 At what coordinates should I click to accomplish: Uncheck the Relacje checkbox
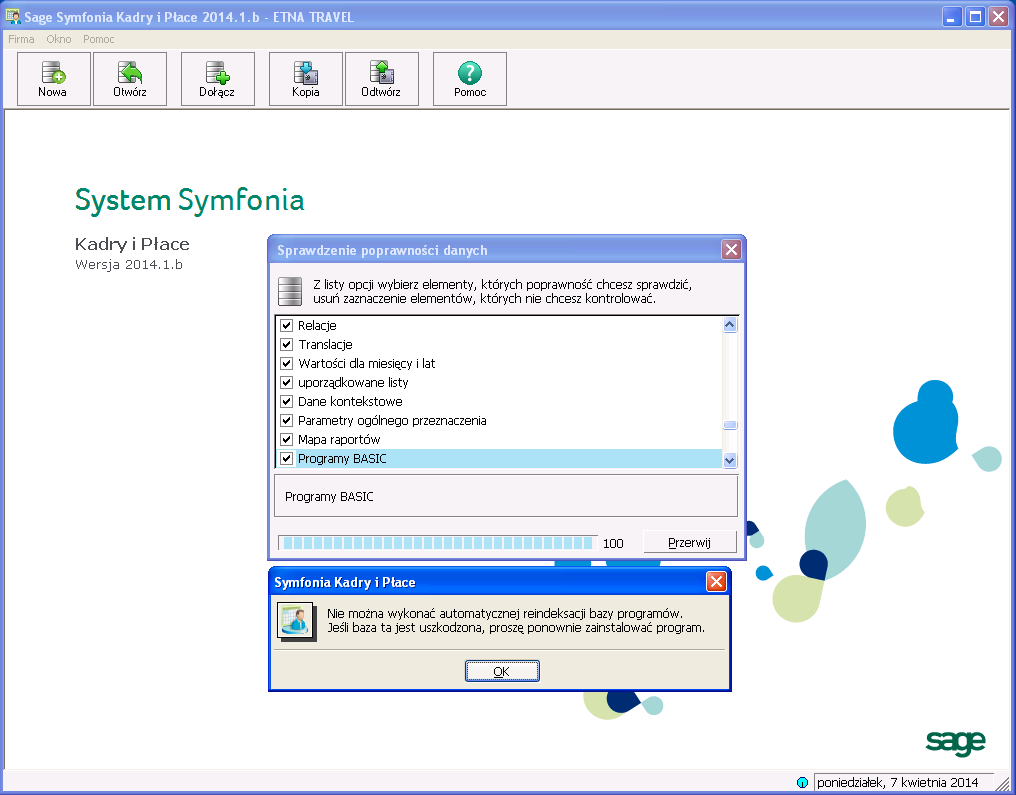[x=286, y=325]
